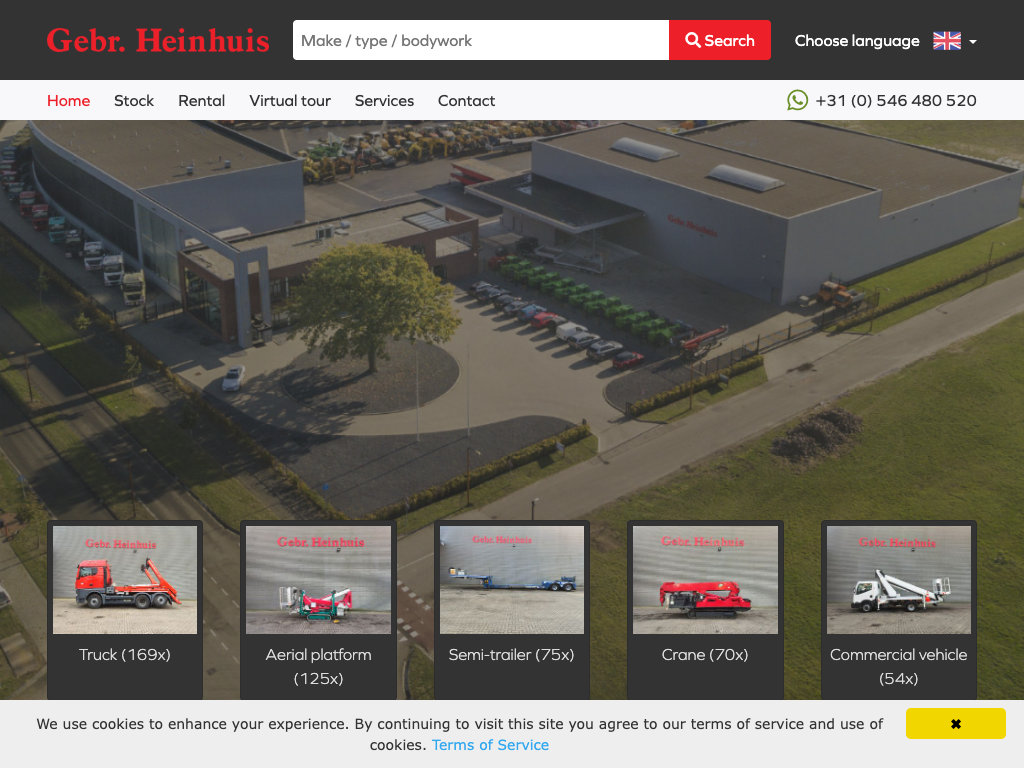The height and width of the screenshot is (768, 1024).
Task: Open the Stock menu item
Action: coord(134,101)
